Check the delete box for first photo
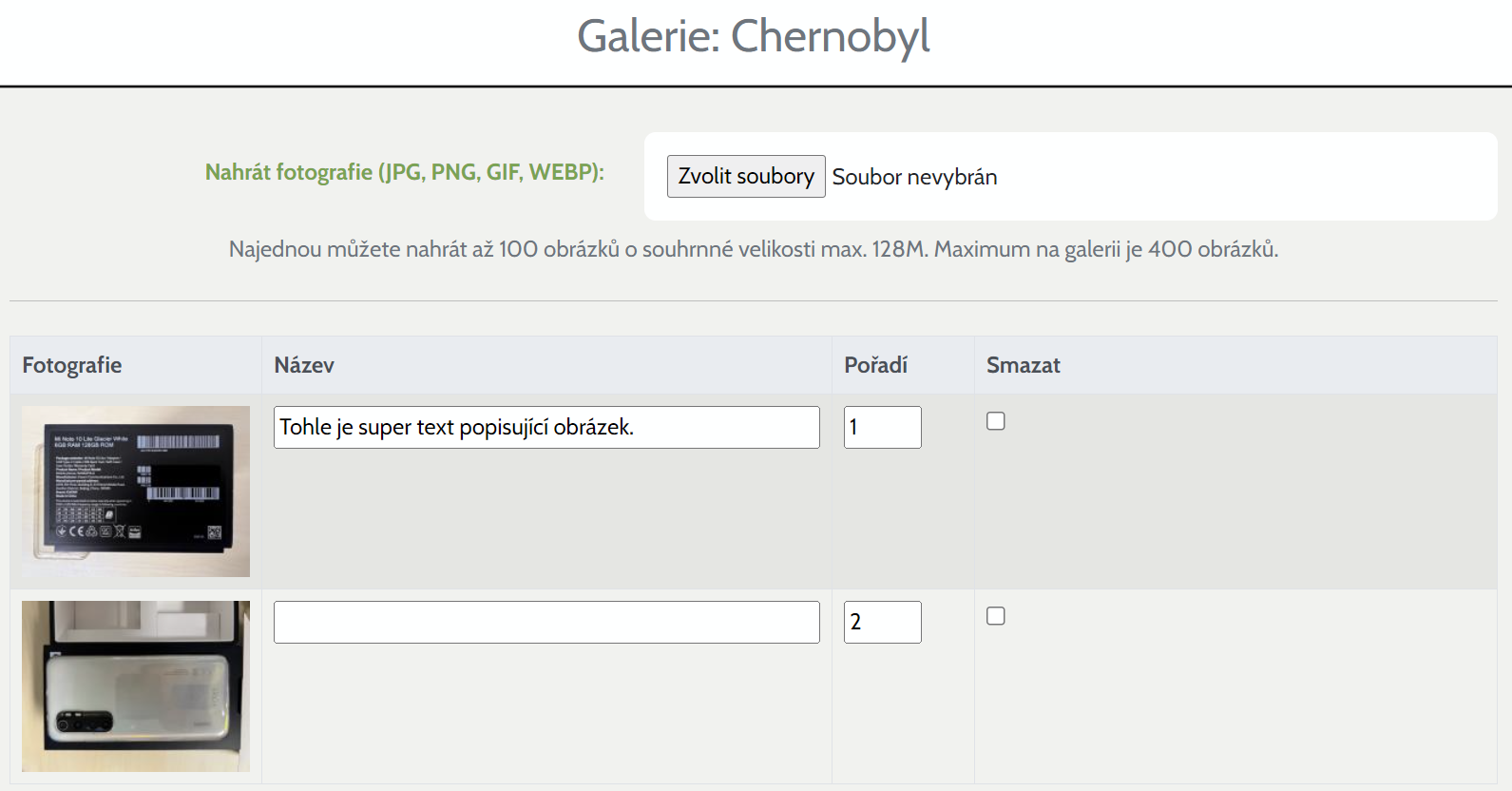The width and height of the screenshot is (1512, 791). point(996,421)
